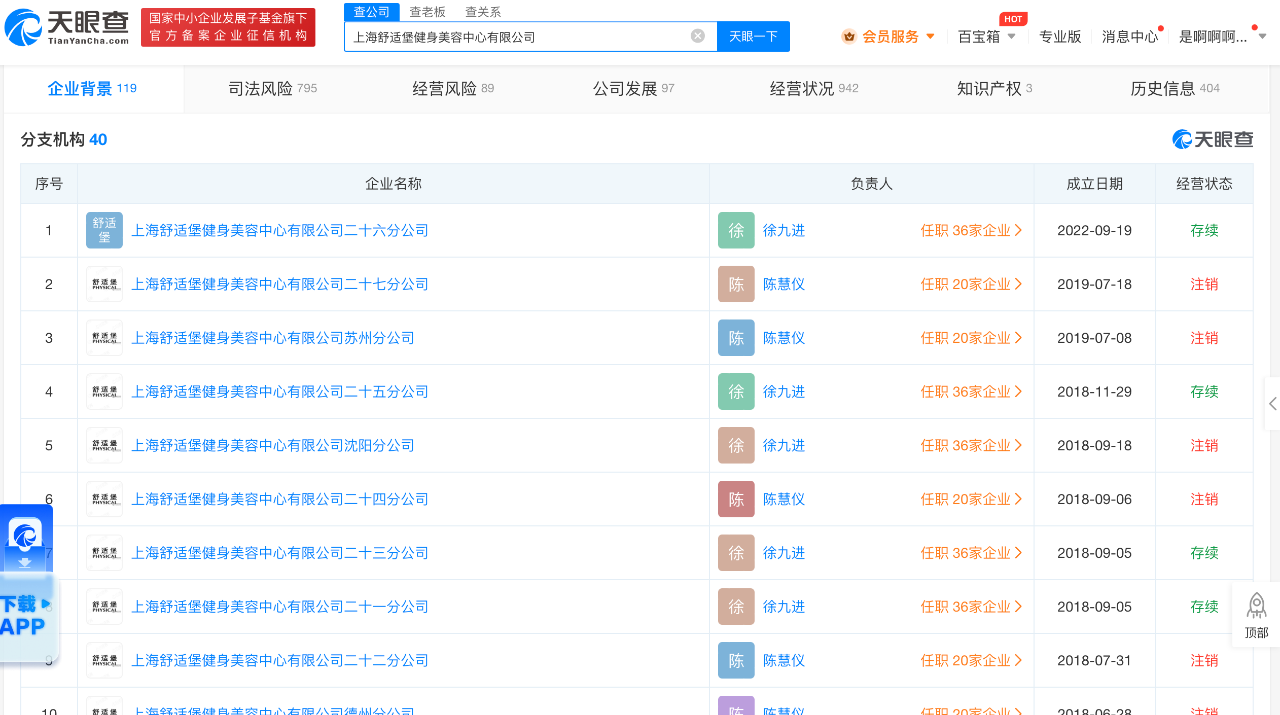Select the 查老板 search mode tab

[427, 12]
